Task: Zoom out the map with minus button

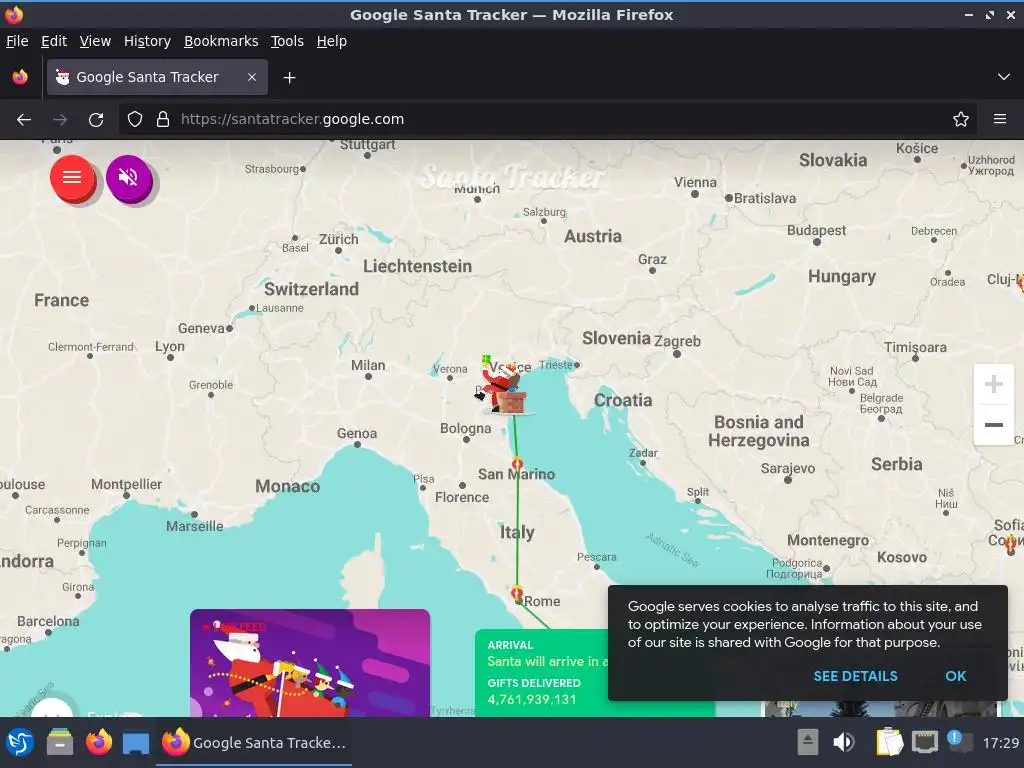Action: [993, 425]
